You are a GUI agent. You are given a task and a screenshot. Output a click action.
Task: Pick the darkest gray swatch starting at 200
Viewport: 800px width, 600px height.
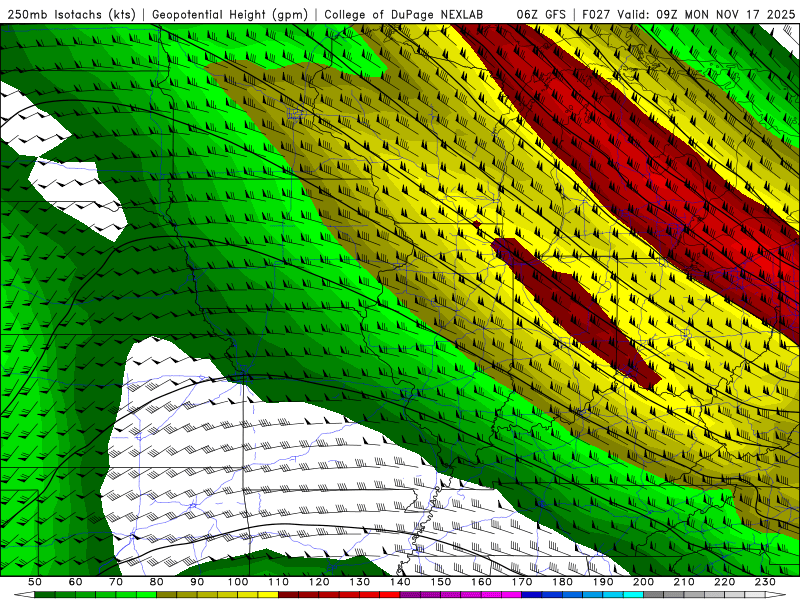(654, 595)
